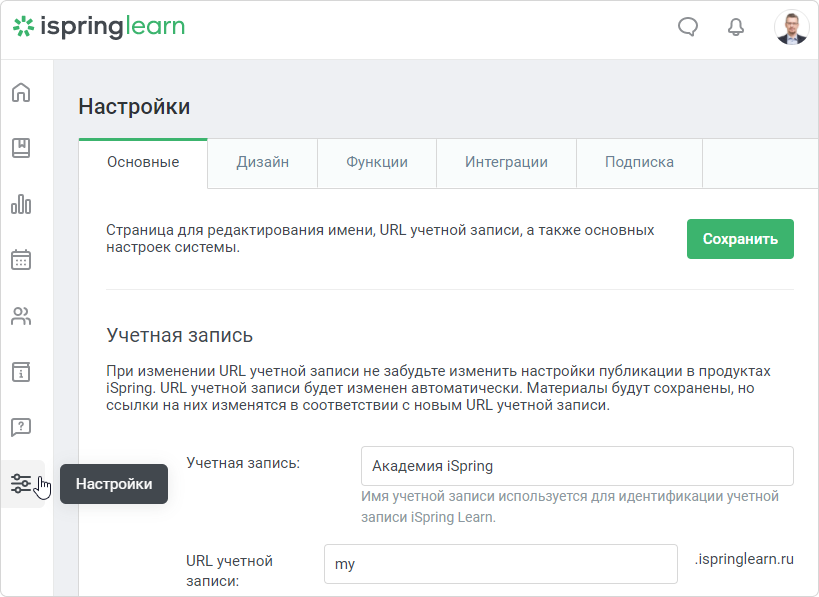Select the Основные tab
819x597 pixels.
coord(143,162)
